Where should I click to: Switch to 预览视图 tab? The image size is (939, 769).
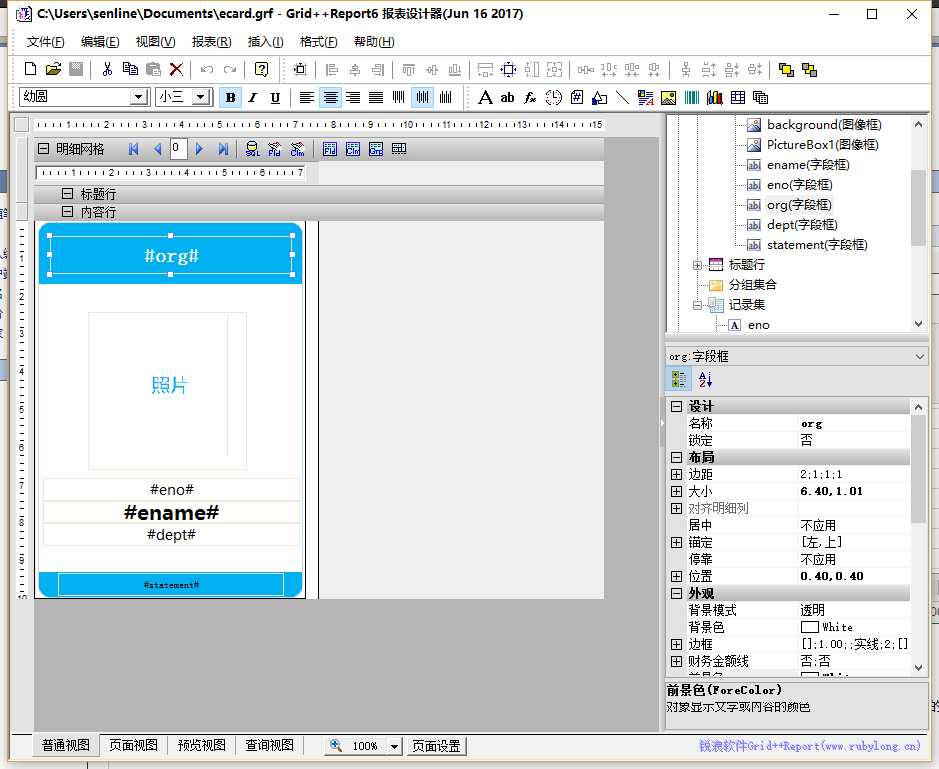pos(201,746)
